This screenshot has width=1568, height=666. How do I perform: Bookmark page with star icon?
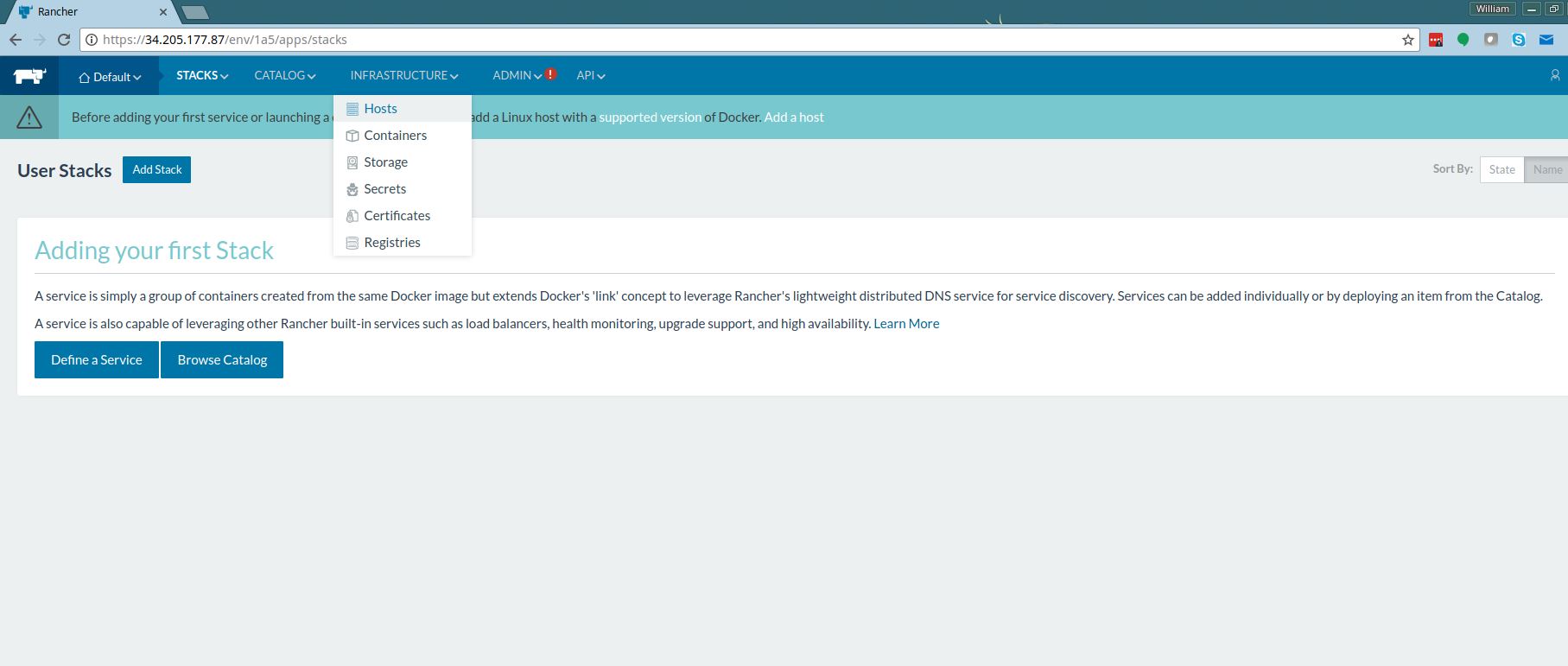point(1408,40)
